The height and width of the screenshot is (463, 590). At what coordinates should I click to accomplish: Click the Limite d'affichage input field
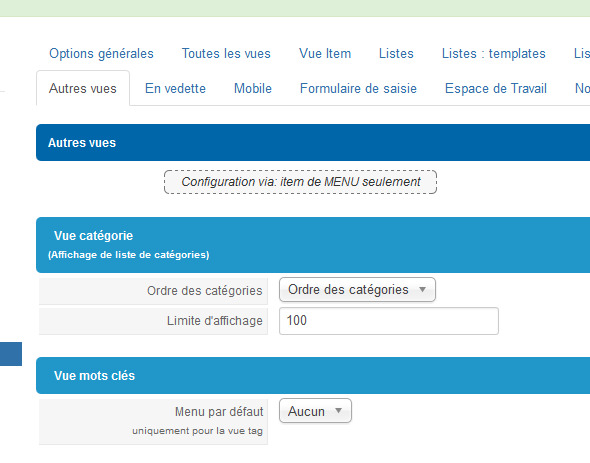[x=389, y=321]
